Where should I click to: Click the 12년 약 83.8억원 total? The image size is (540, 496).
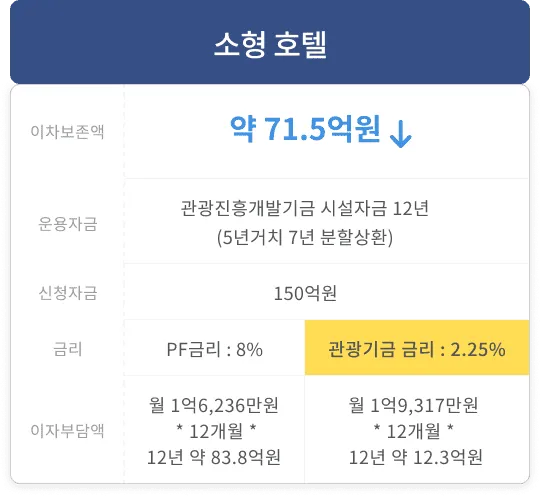[214, 457]
